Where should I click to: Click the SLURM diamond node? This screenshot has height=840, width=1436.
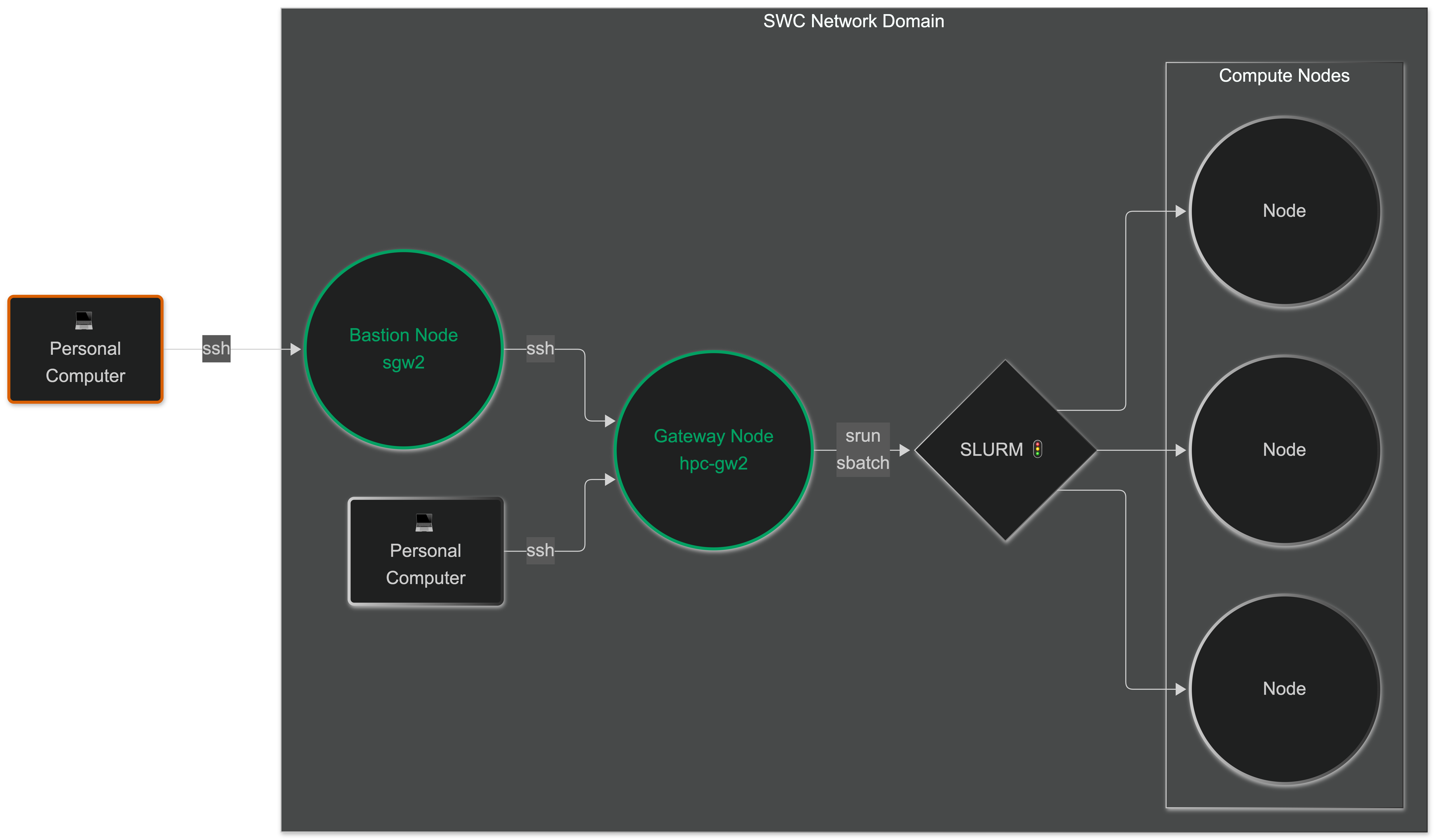tap(1005, 450)
